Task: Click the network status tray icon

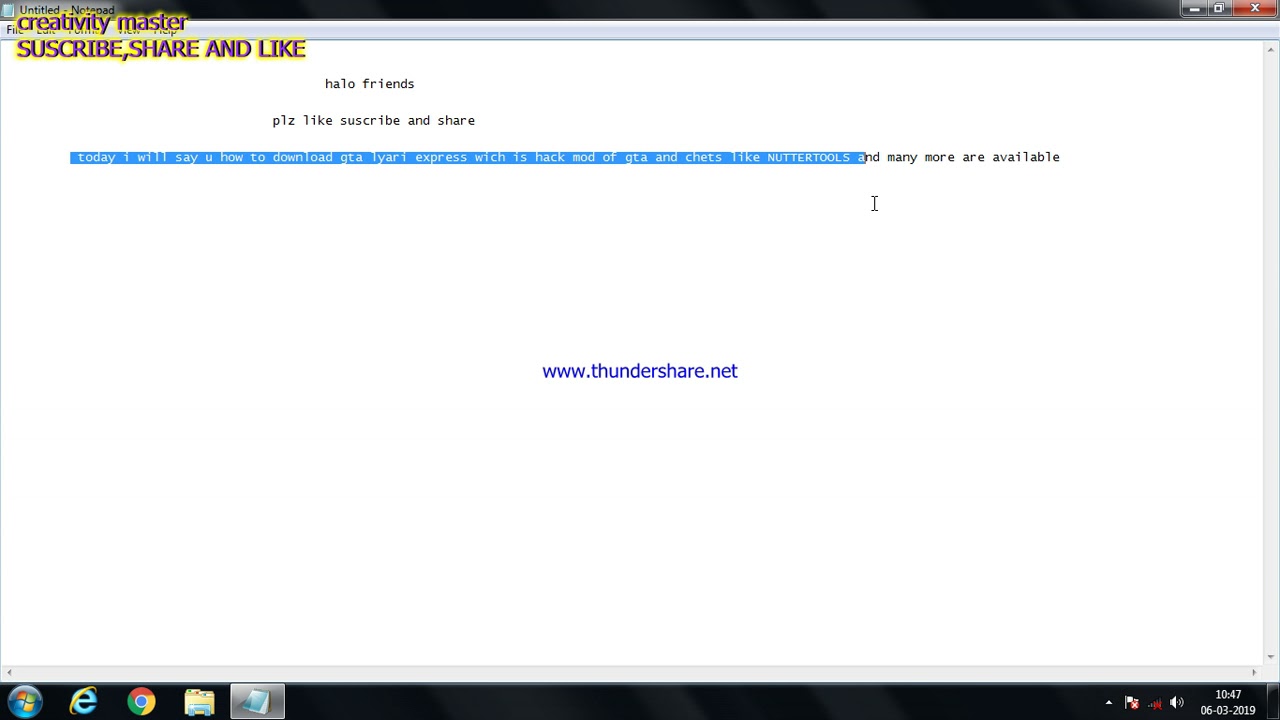Action: click(x=1154, y=702)
